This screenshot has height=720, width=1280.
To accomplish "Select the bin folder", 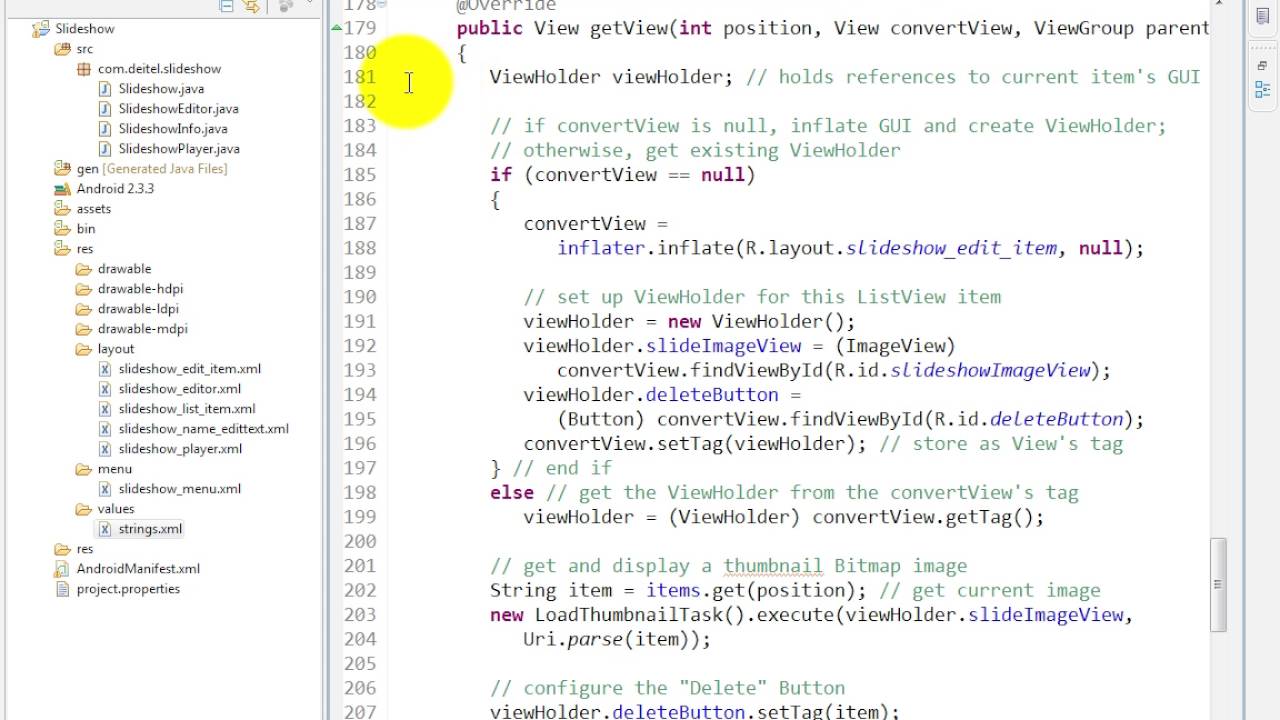I will tap(86, 229).
